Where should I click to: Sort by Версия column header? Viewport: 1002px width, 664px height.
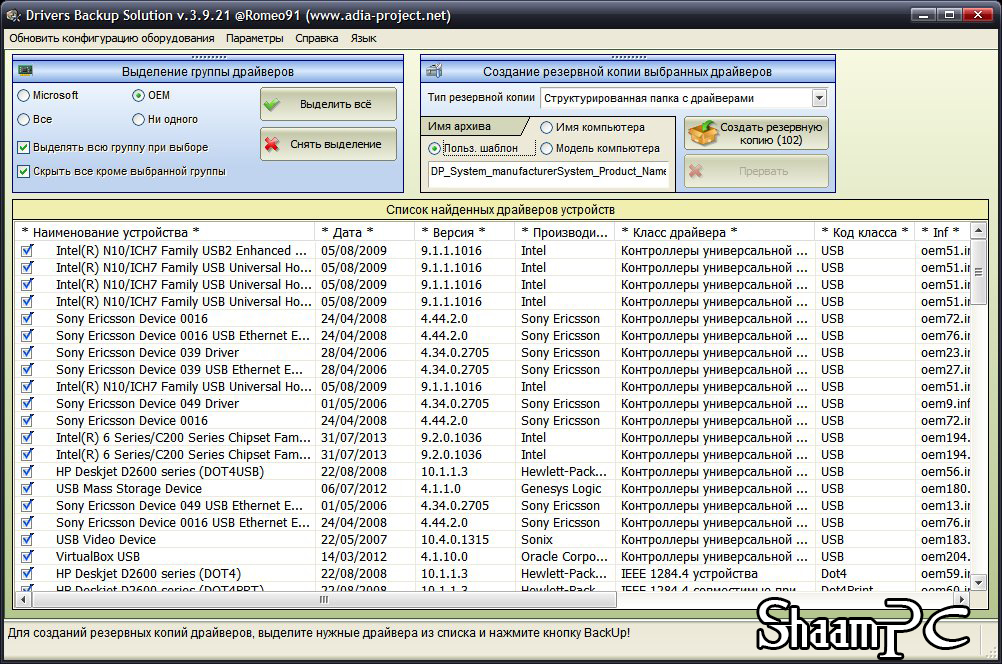pos(465,233)
